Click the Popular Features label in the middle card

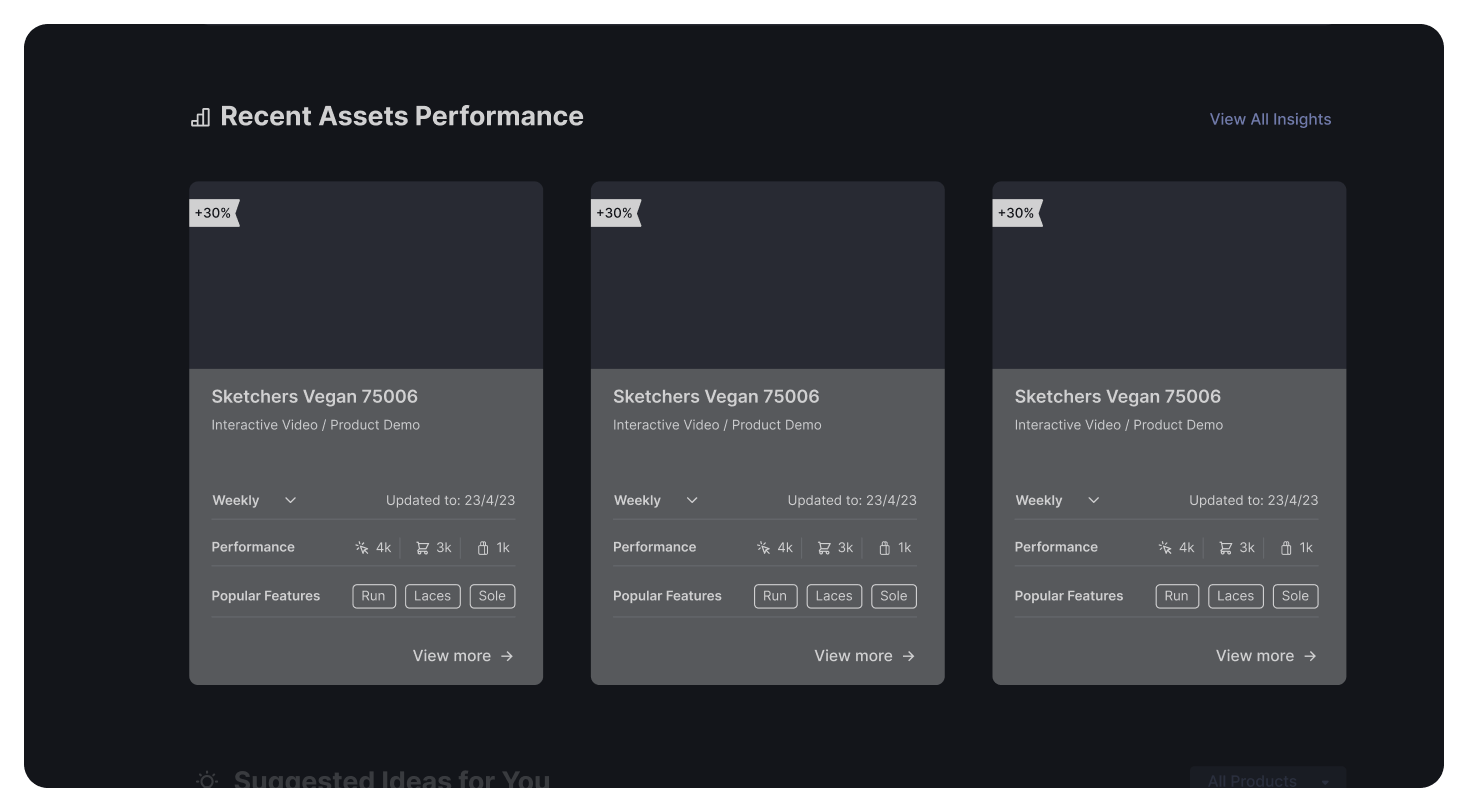pyautogui.click(x=667, y=596)
